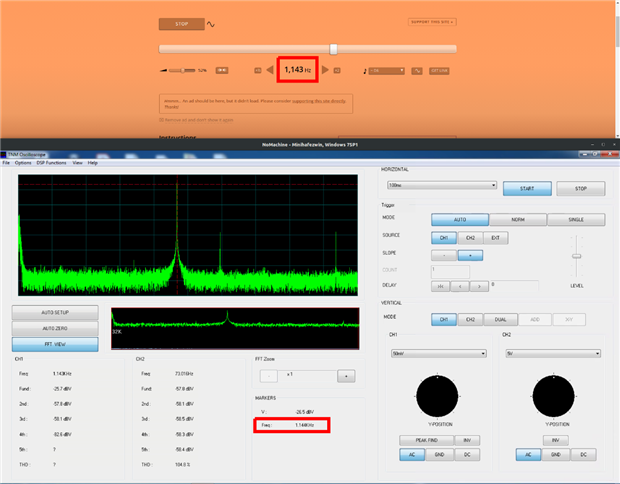Open the horizontal timebase 100ms dropdown
This screenshot has width=620, height=484.
(x=441, y=185)
